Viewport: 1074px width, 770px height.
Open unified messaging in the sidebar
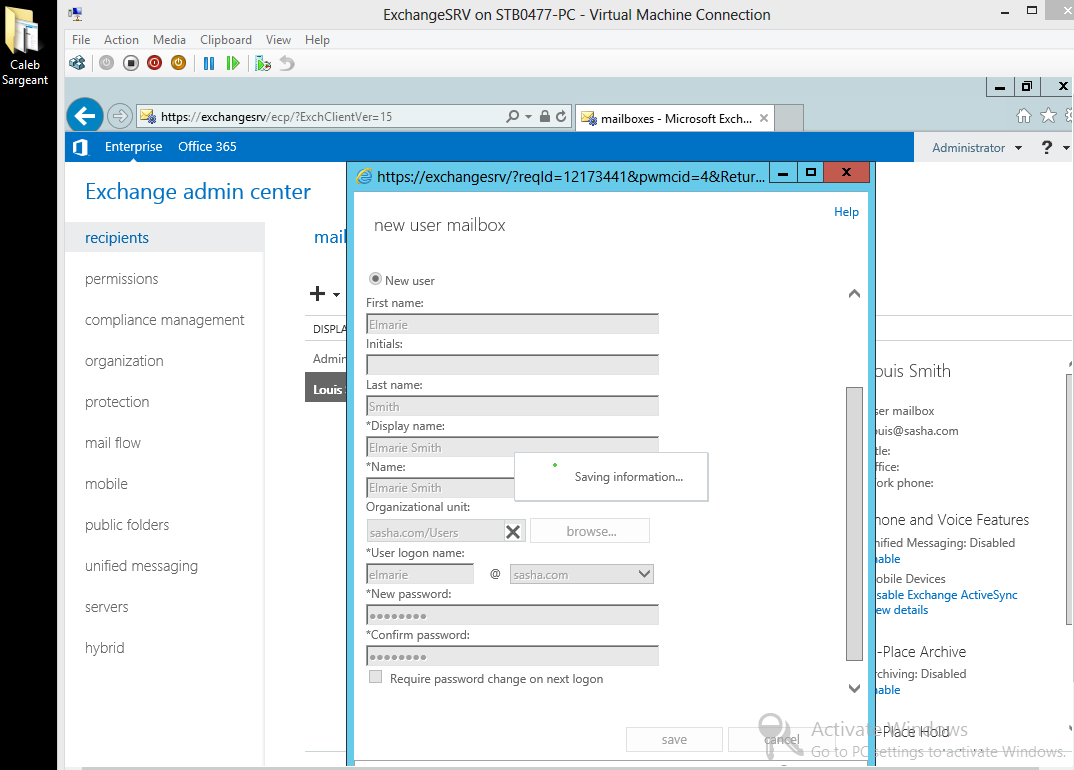[x=141, y=567]
